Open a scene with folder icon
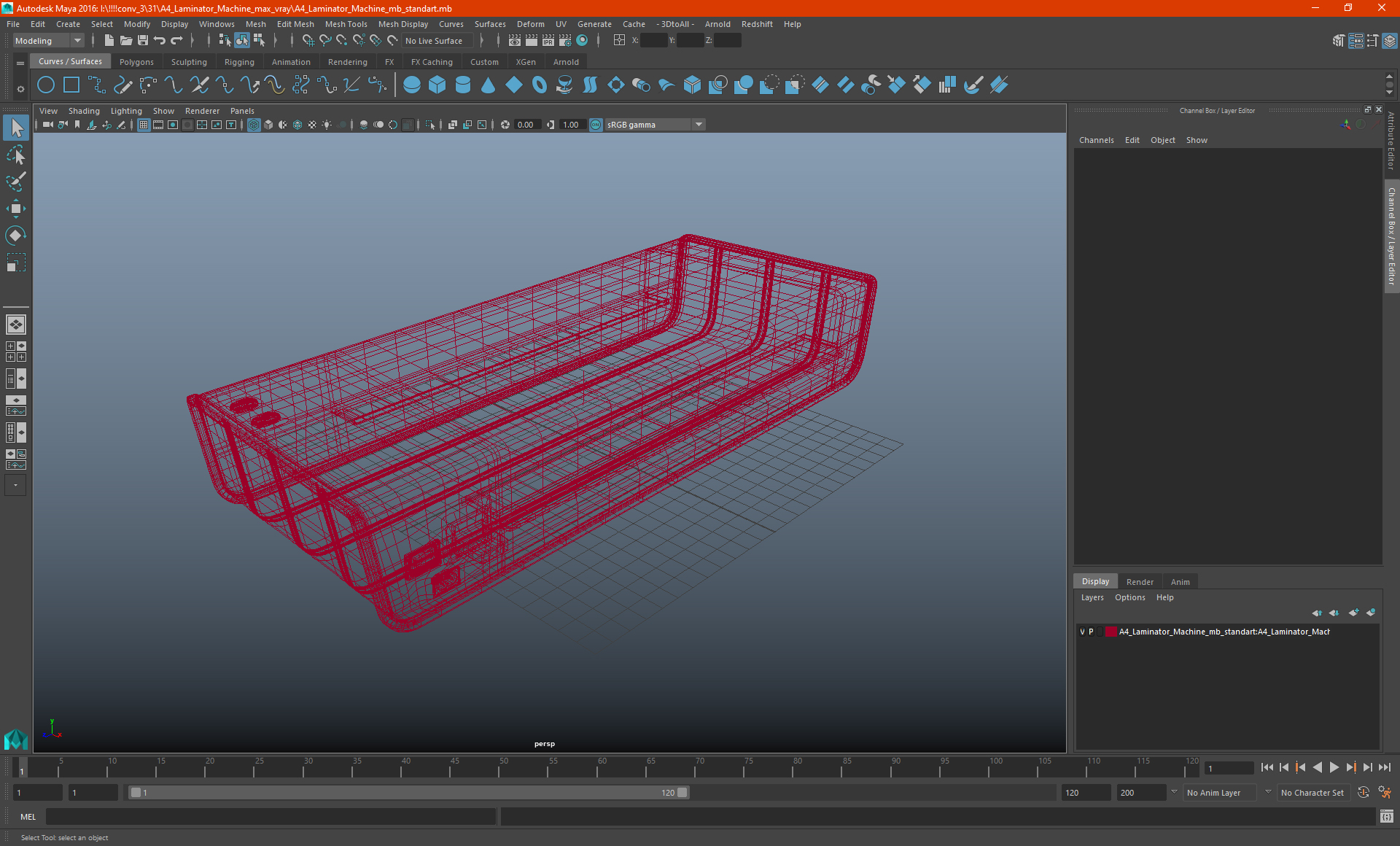Screen dimensions: 1400x846 (x=125, y=41)
